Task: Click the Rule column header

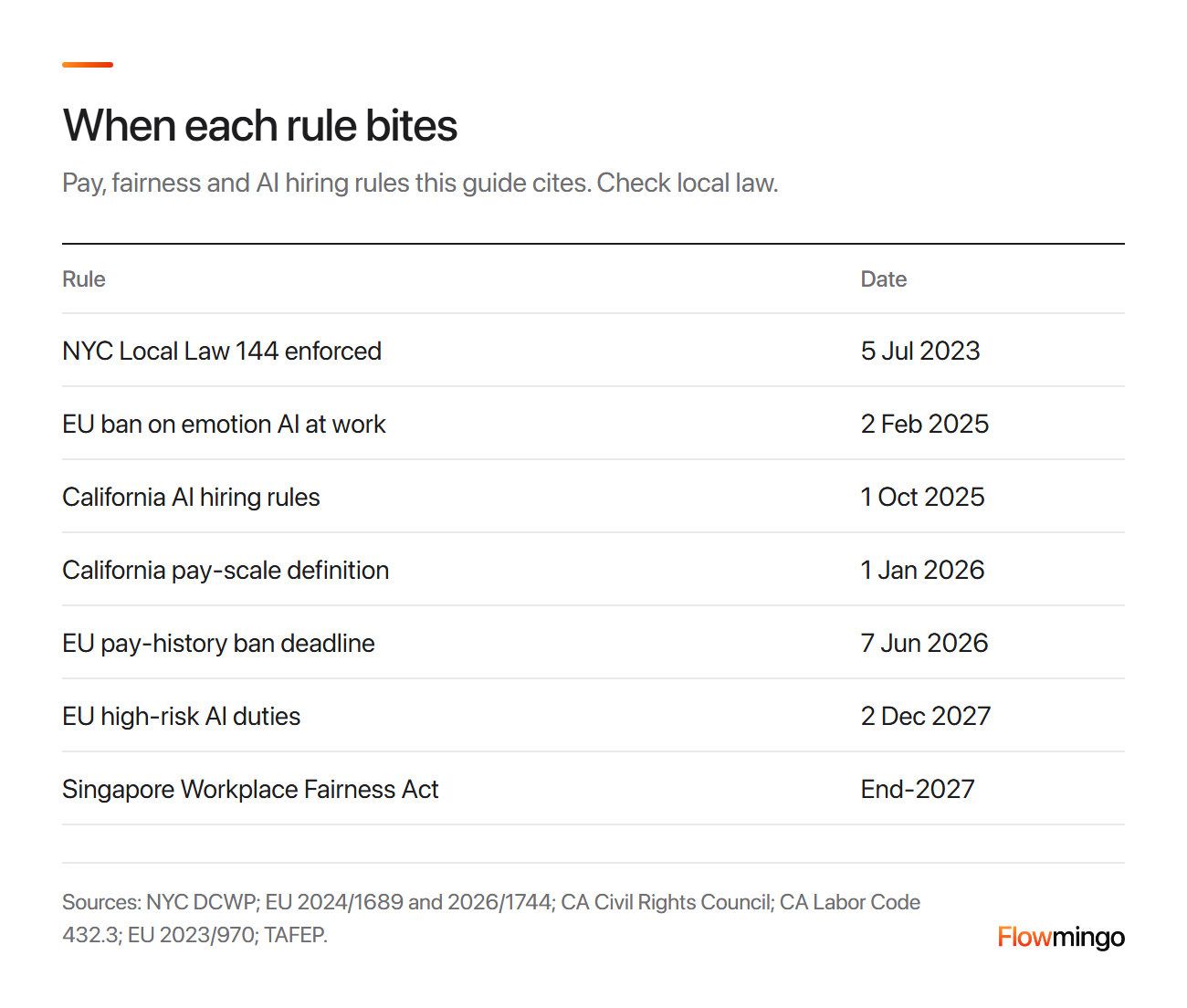Action: pos(84,279)
